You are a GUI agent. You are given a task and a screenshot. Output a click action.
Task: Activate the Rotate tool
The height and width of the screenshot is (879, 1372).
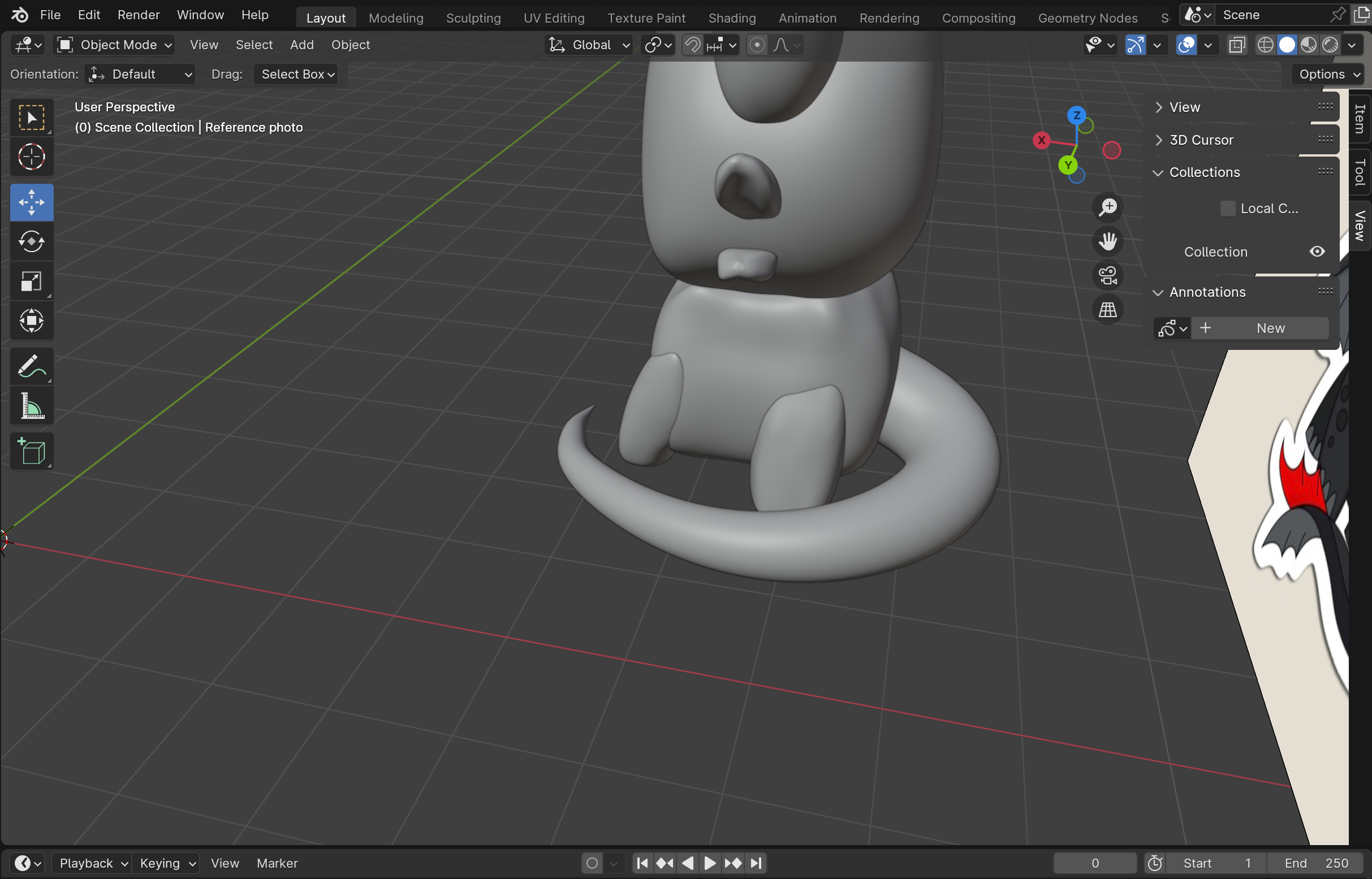click(32, 241)
